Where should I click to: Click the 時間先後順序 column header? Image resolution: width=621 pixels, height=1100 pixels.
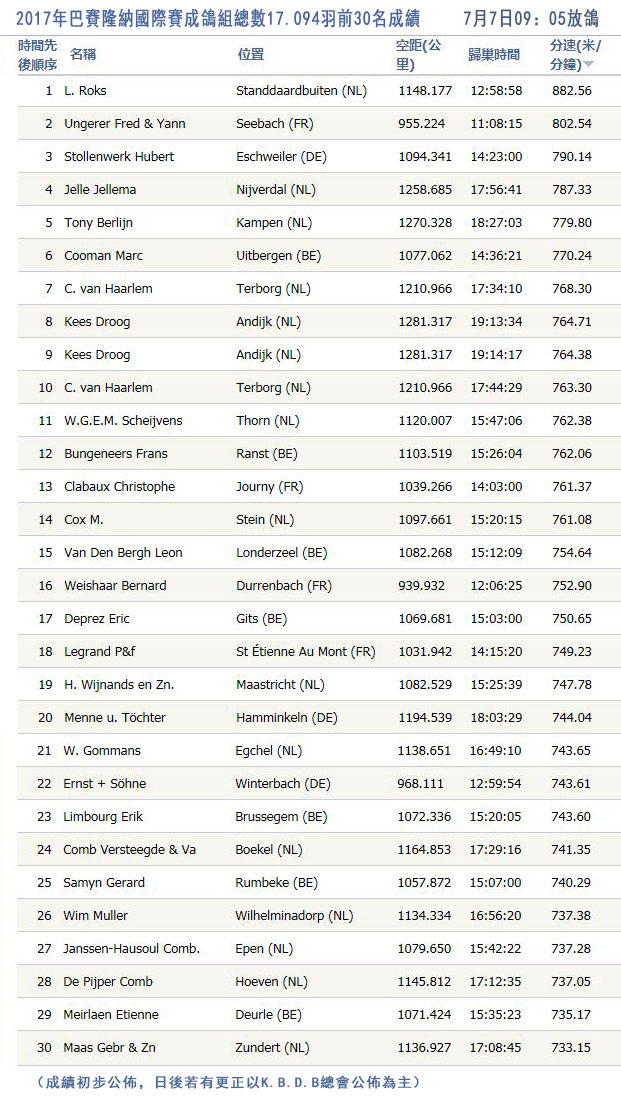click(38, 54)
